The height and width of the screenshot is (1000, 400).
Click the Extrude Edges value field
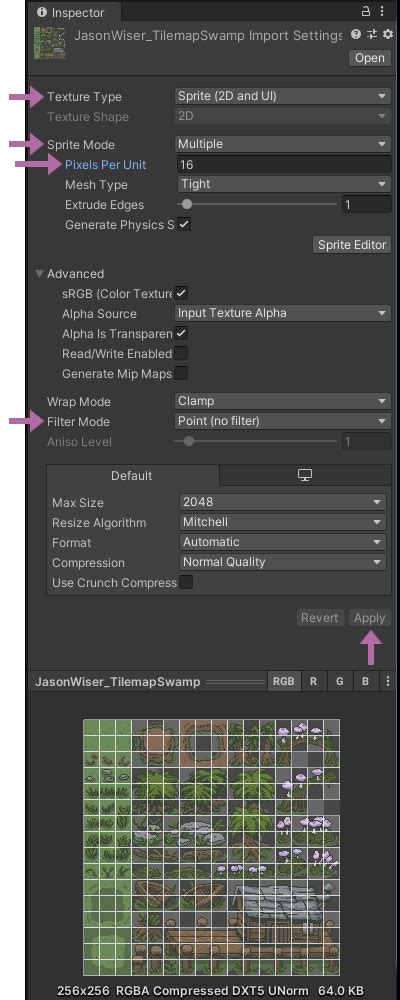click(367, 205)
